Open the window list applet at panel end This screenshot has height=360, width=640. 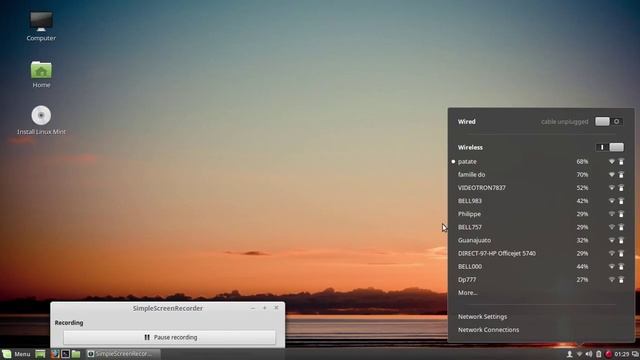pyautogui.click(x=635, y=354)
